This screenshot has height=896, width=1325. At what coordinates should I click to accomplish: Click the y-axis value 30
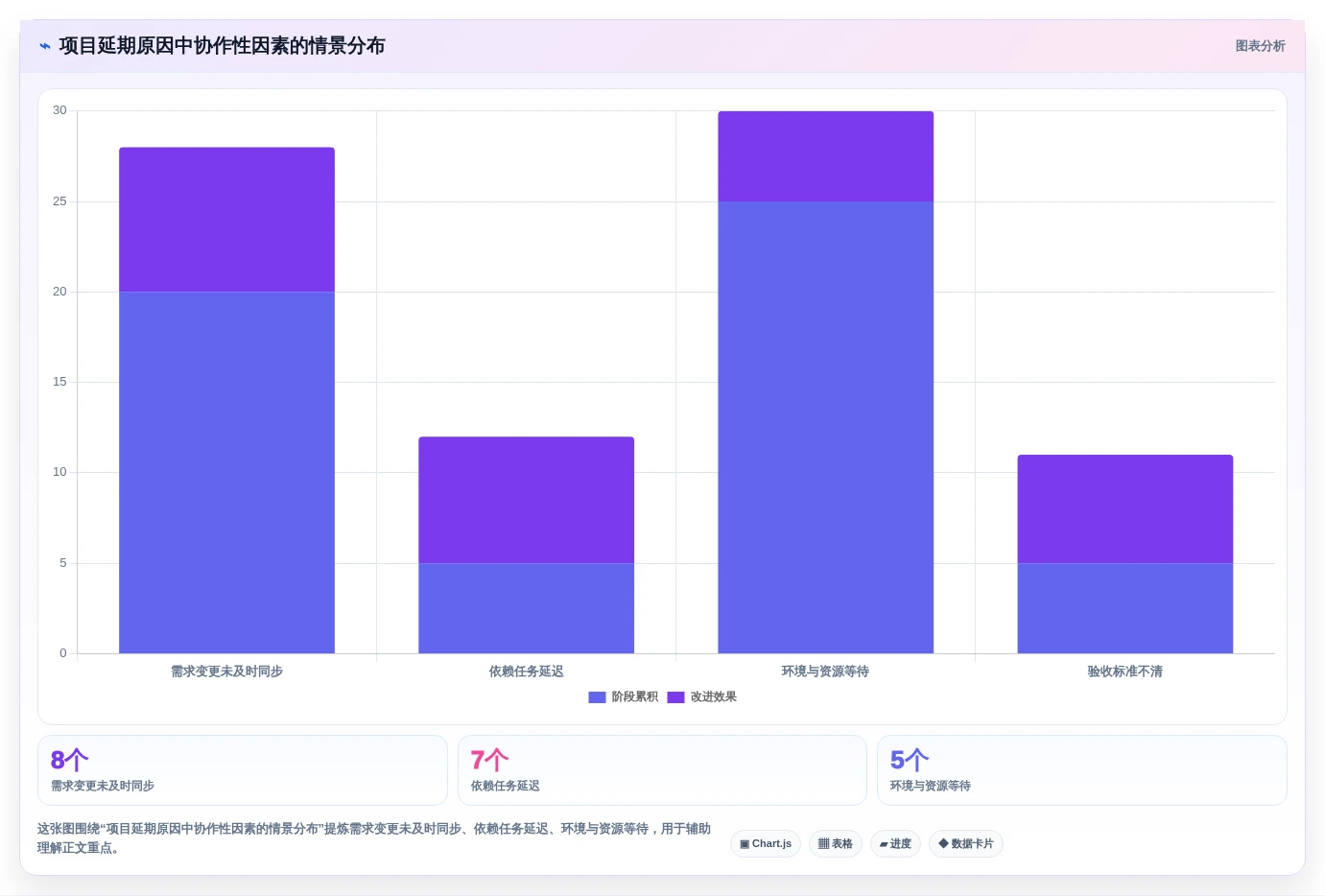59,110
